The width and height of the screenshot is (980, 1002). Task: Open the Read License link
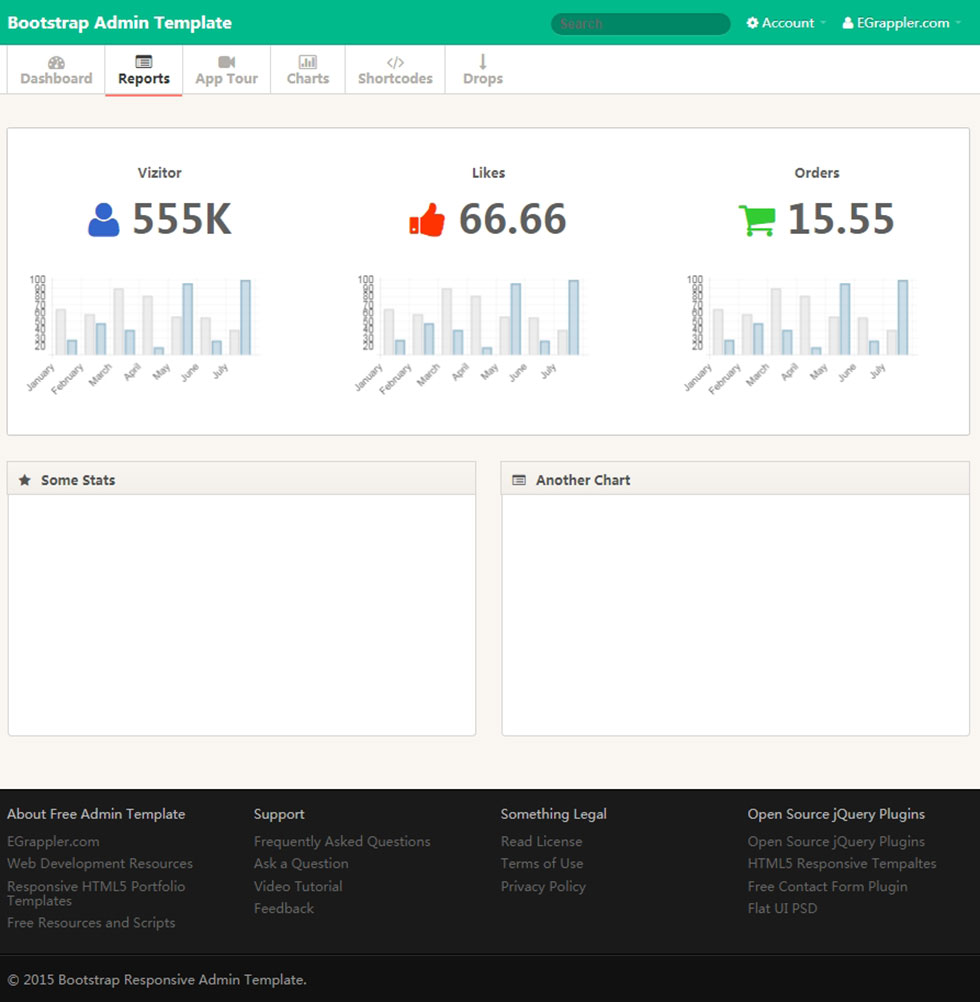(x=541, y=842)
